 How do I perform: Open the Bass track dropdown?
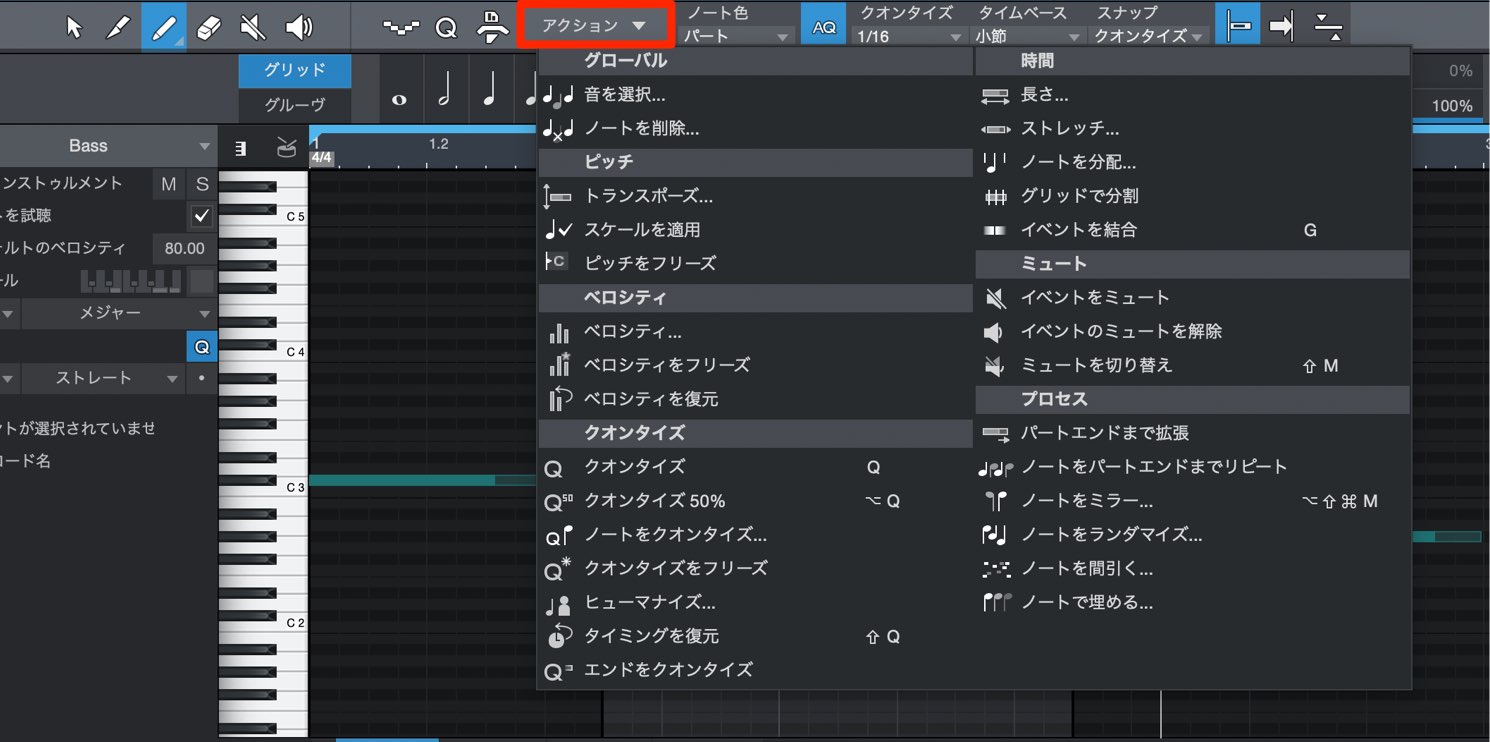pos(108,146)
